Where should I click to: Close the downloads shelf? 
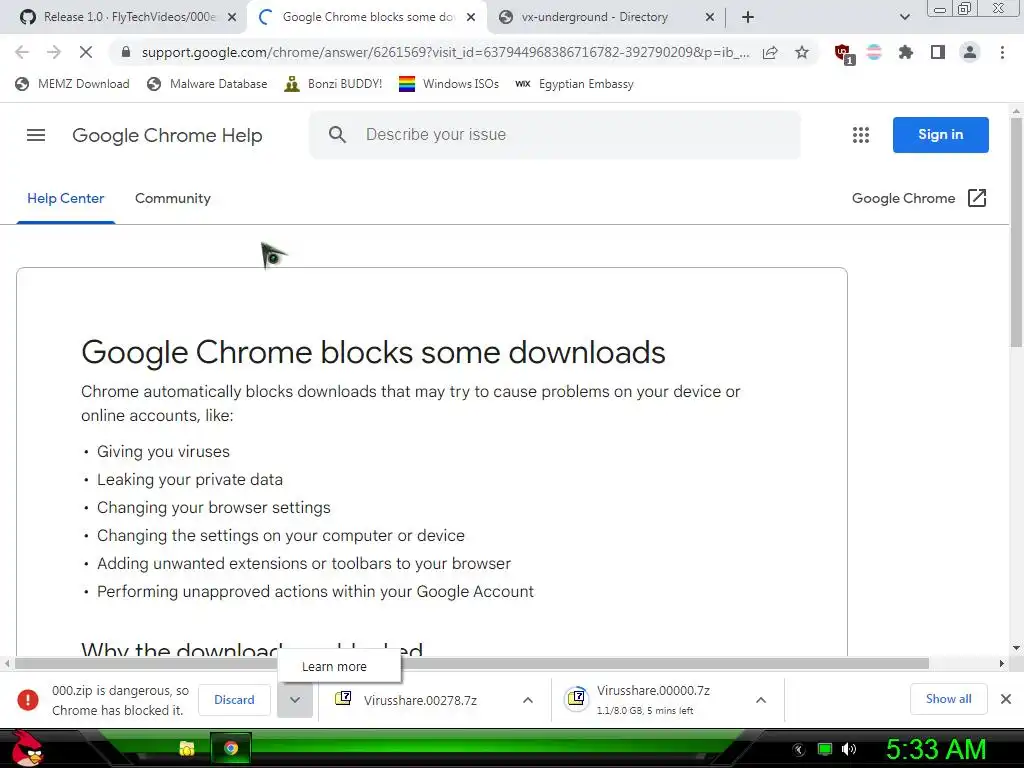coord(1006,699)
